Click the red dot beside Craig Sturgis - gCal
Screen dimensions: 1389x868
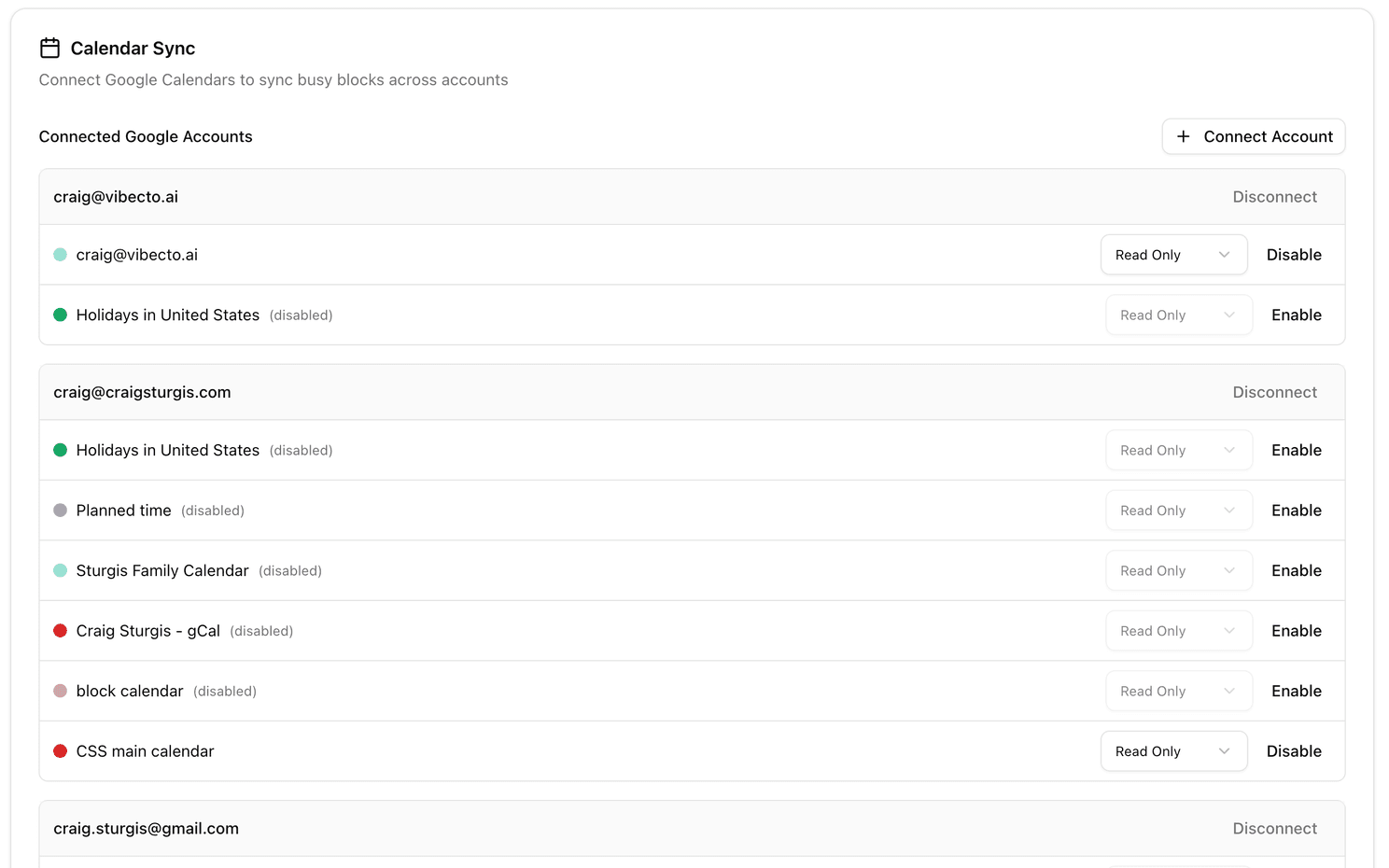pos(60,630)
